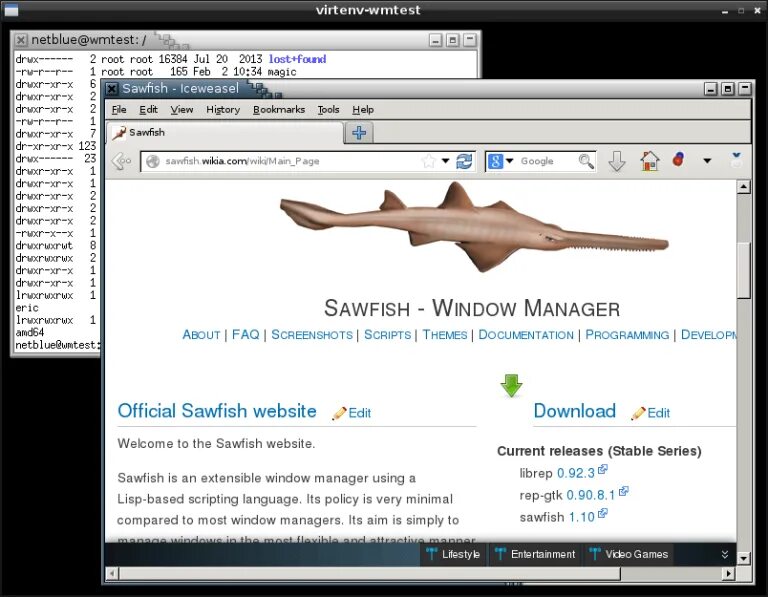The image size is (768, 597).
Task: Click the horizontal scrollbar thumb
Action: coord(370,573)
